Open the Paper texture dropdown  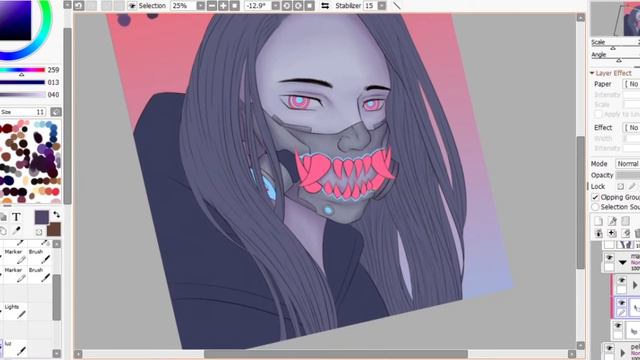pyautogui.click(x=631, y=84)
